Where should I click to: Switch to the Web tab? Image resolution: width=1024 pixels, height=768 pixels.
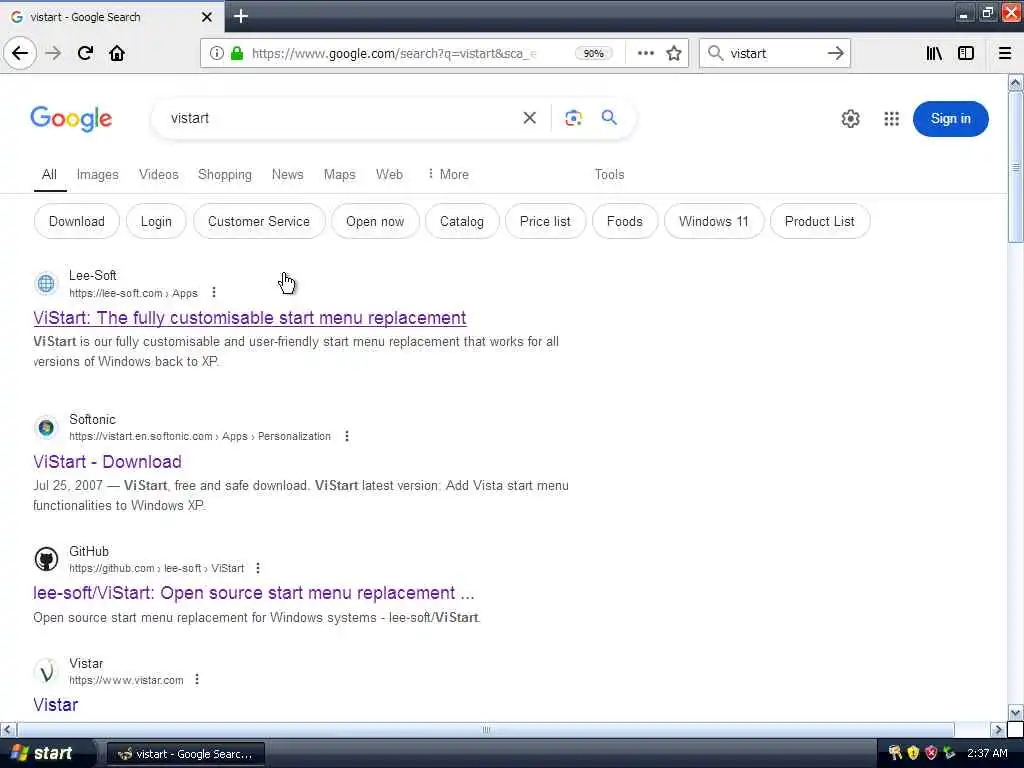389,174
